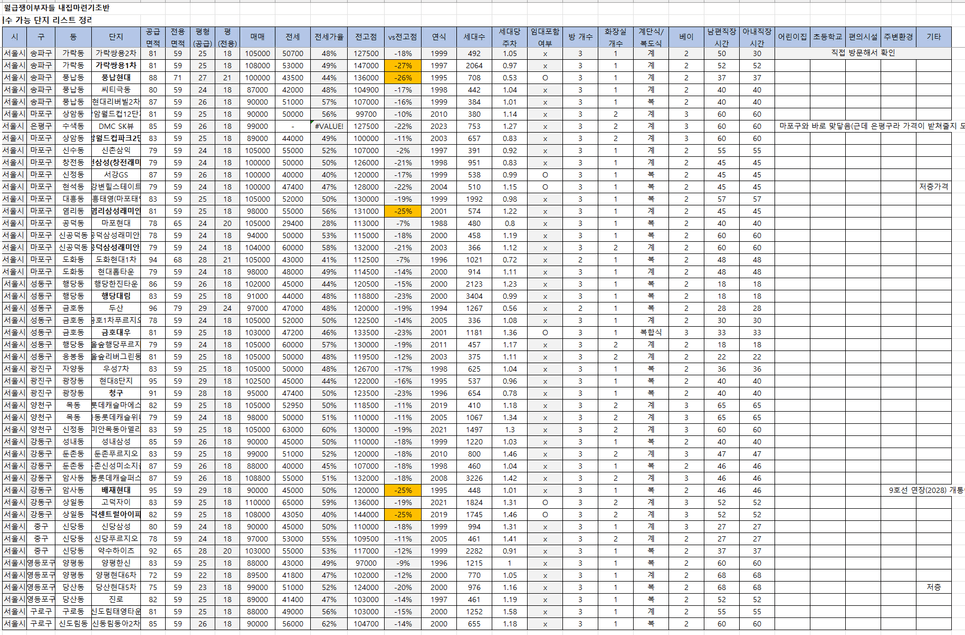The image size is (965, 635).
Task: Click the '매매' column header
Action: (257, 37)
